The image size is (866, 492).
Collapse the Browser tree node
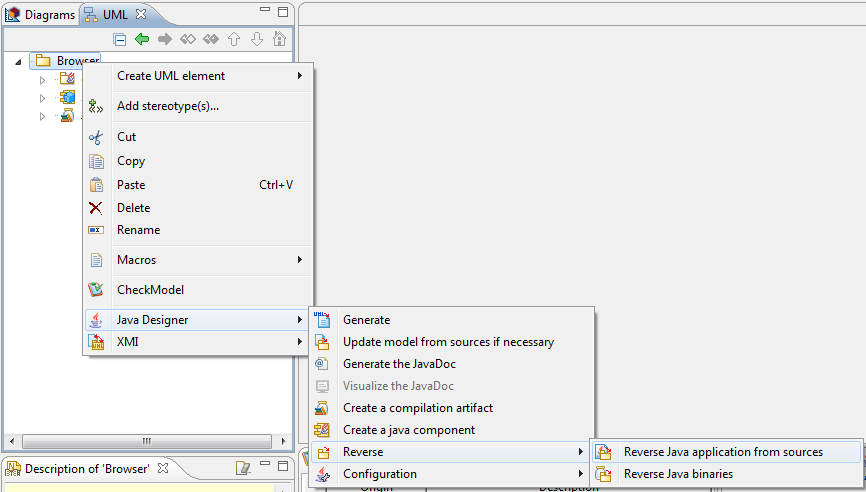tap(18, 62)
